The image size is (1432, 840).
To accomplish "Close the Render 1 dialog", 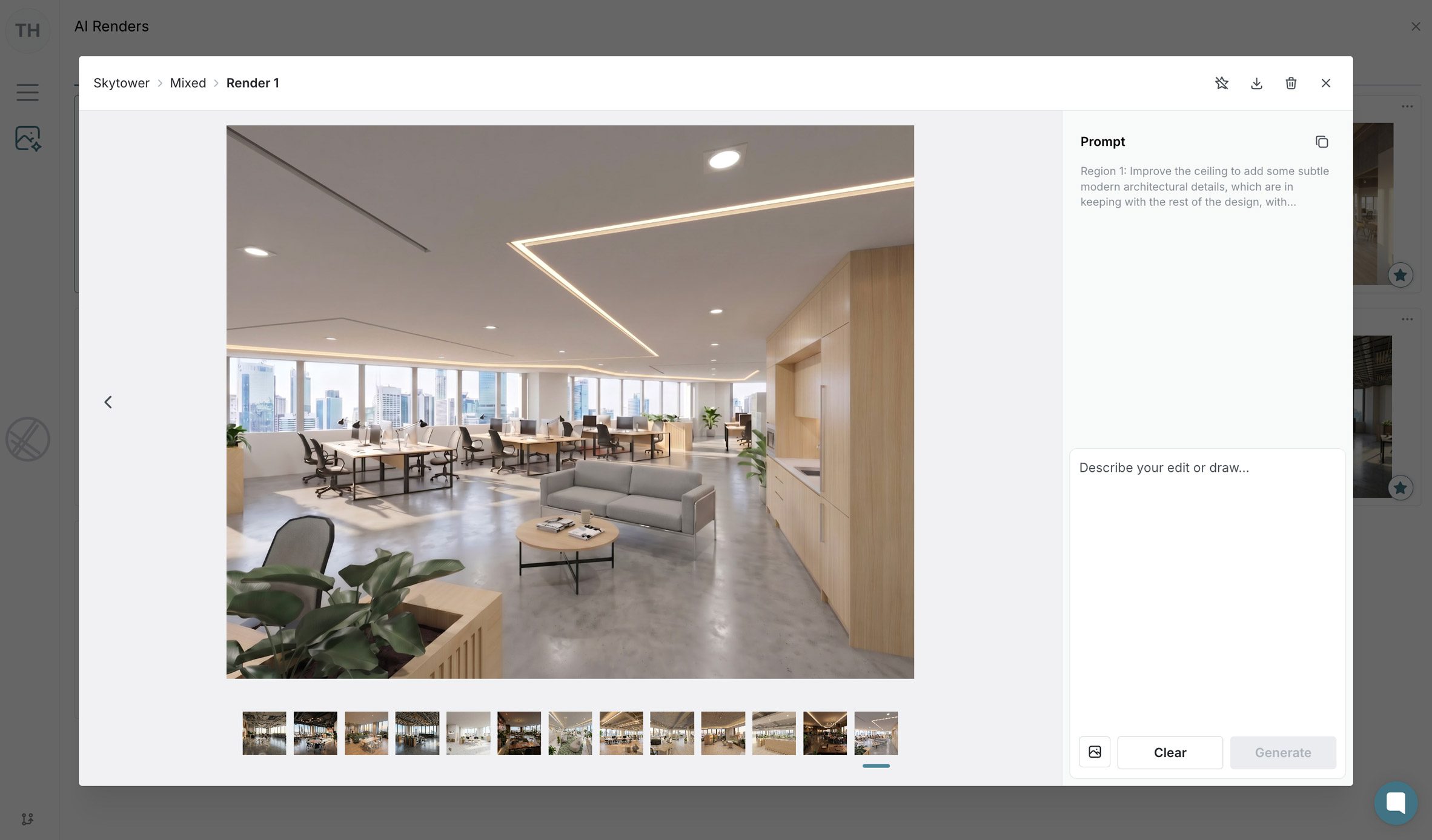I will point(1325,83).
